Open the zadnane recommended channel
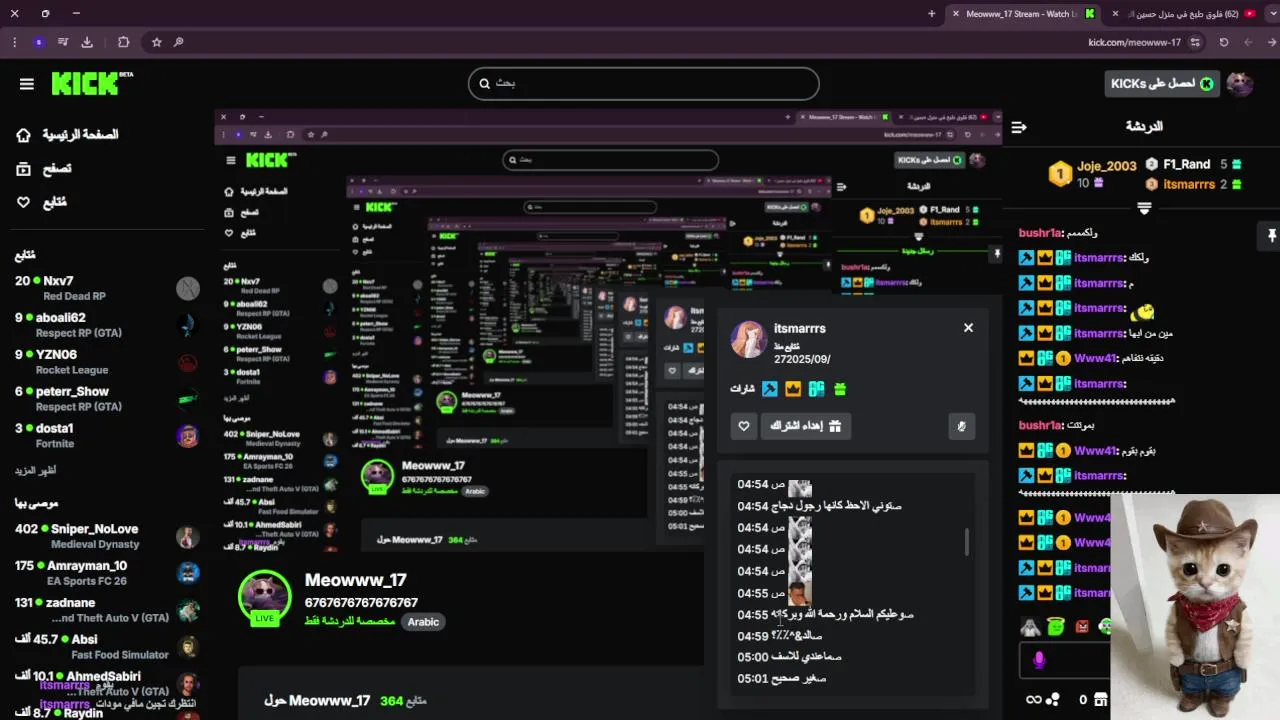 [105, 610]
